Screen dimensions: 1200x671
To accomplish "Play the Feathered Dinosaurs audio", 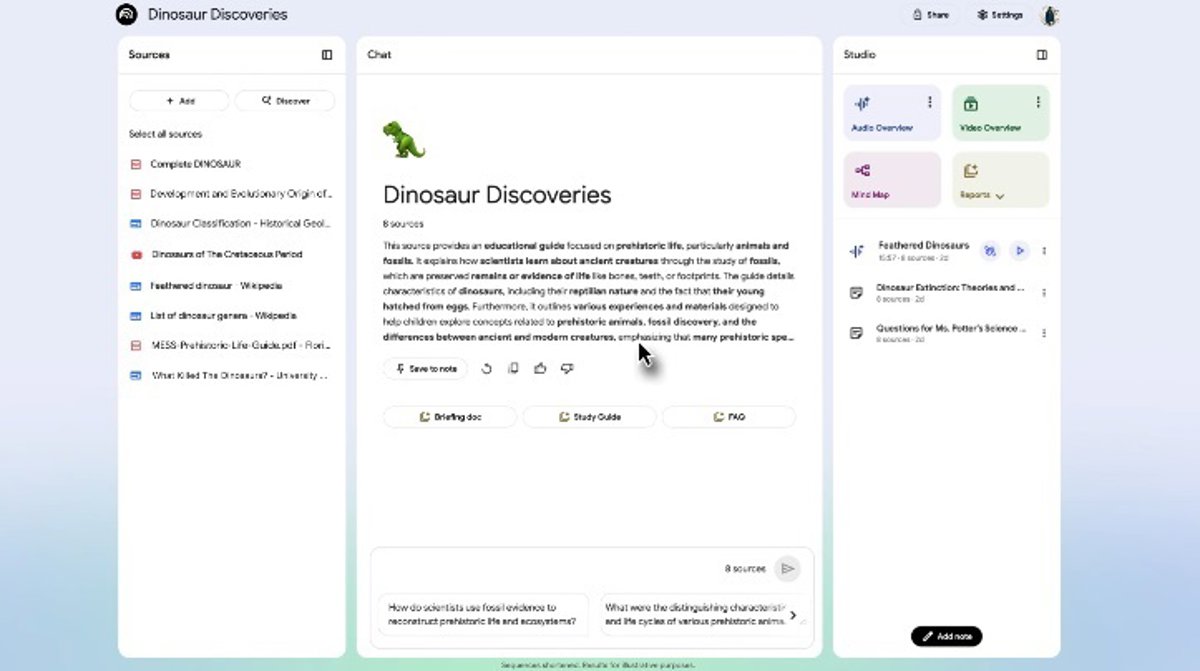I will pos(1019,251).
